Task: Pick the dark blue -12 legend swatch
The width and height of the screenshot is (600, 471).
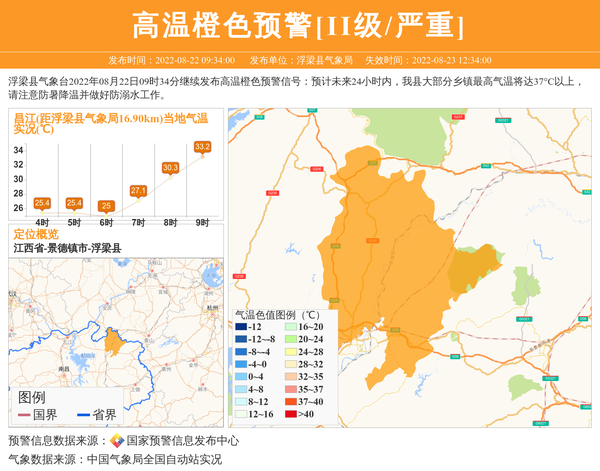Action: 240,327
